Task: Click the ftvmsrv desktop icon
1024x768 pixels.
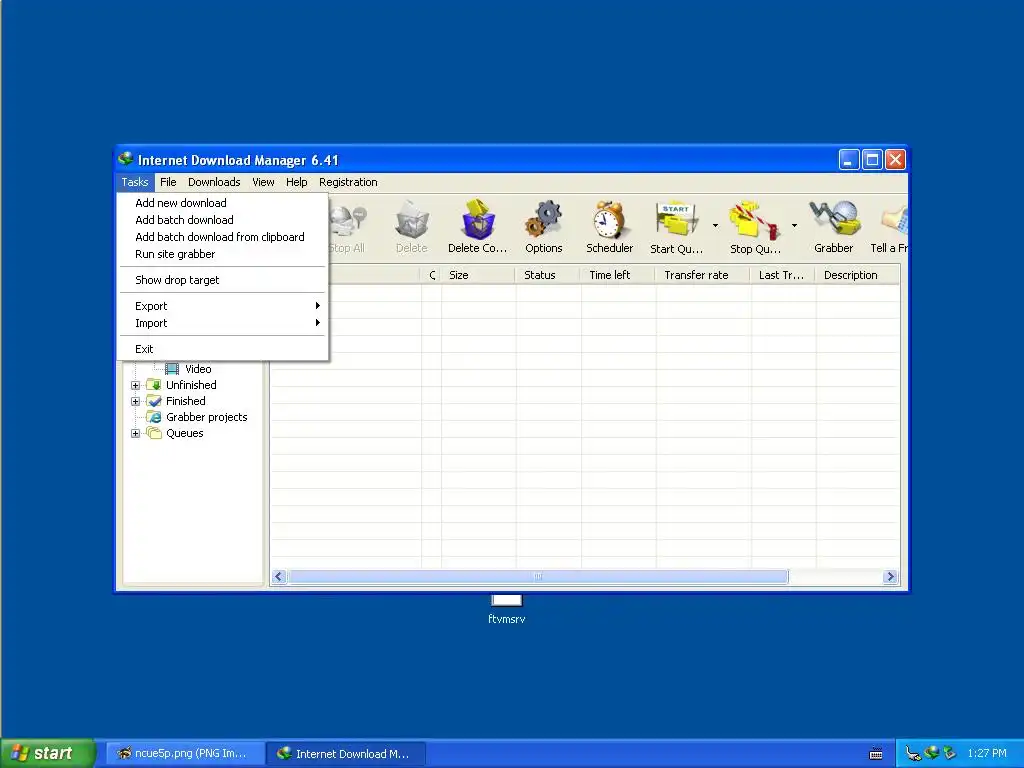Action: coord(506,600)
